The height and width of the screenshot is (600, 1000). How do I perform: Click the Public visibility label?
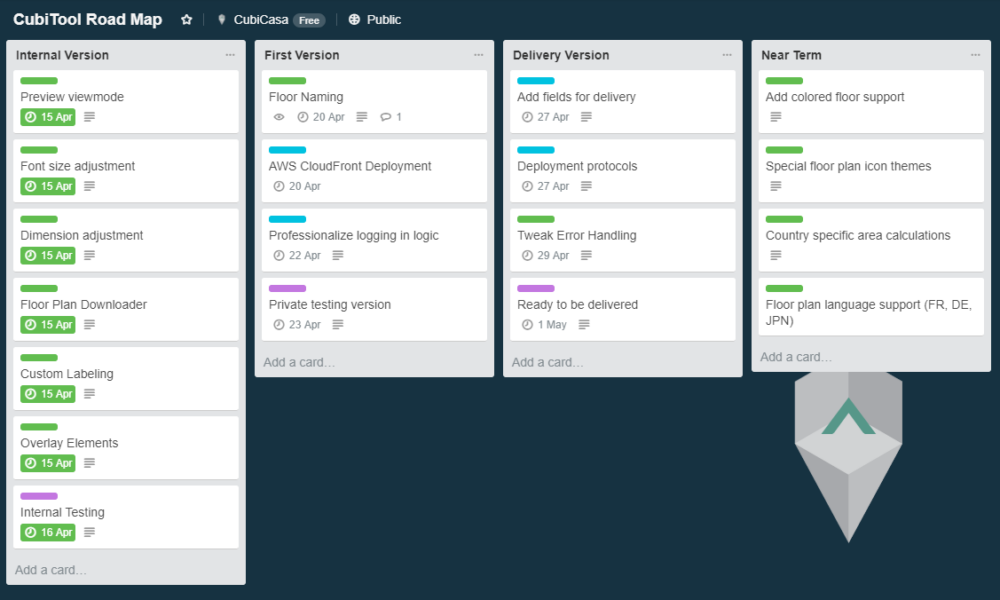click(x=384, y=20)
